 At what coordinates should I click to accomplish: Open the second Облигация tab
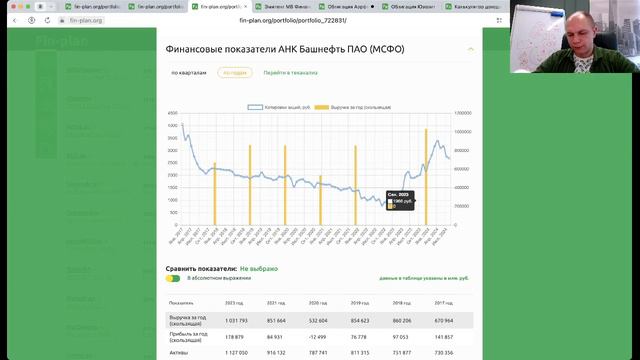409,7
